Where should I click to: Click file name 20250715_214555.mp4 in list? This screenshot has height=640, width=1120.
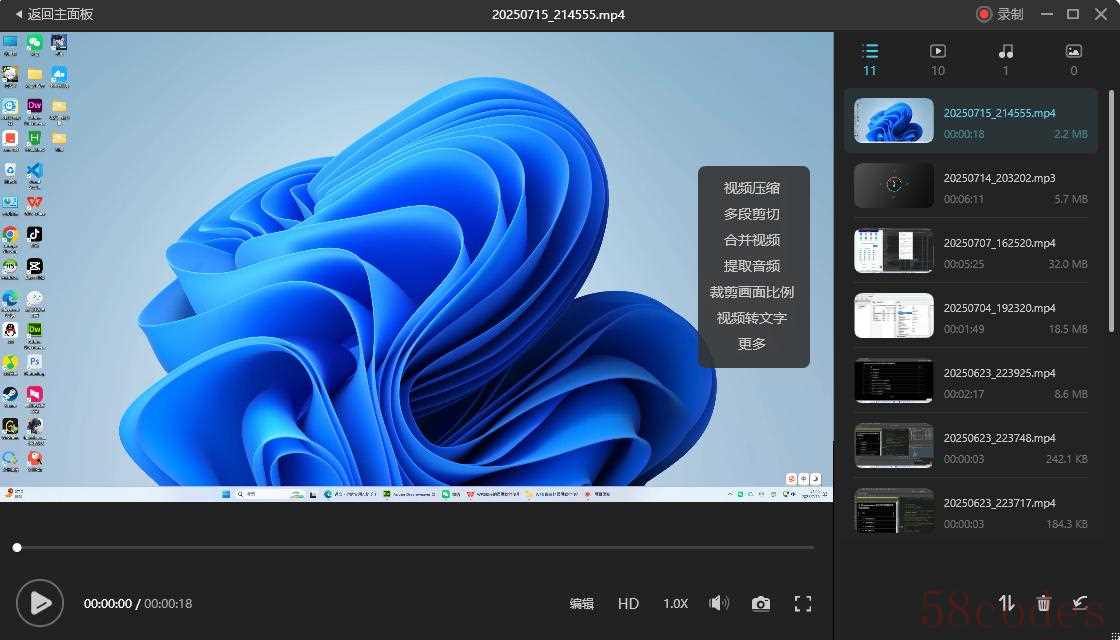tap(999, 113)
